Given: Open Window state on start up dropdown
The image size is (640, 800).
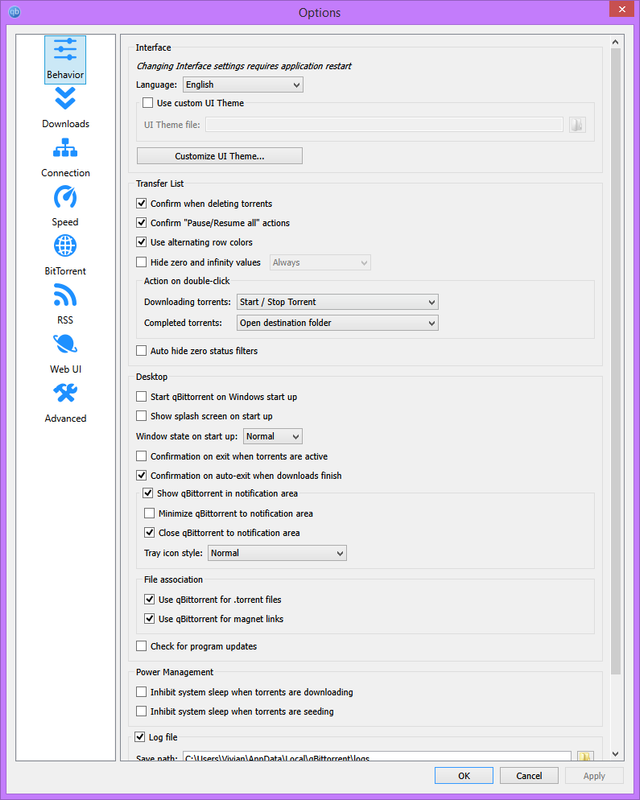Looking at the screenshot, I should (273, 437).
